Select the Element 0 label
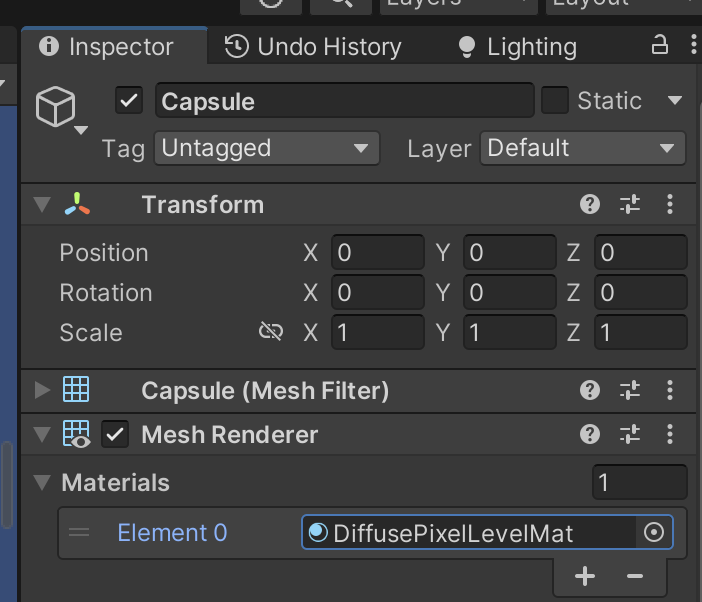The height and width of the screenshot is (602, 702). 172,533
